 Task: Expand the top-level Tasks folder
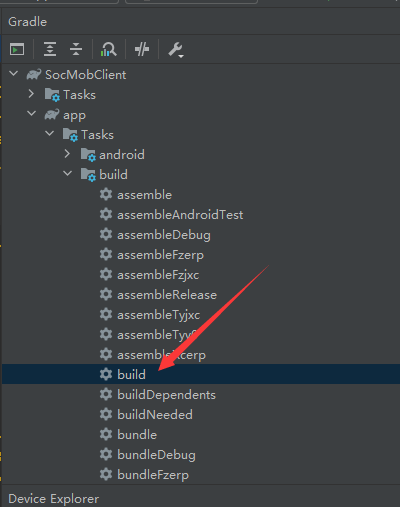tap(31, 94)
